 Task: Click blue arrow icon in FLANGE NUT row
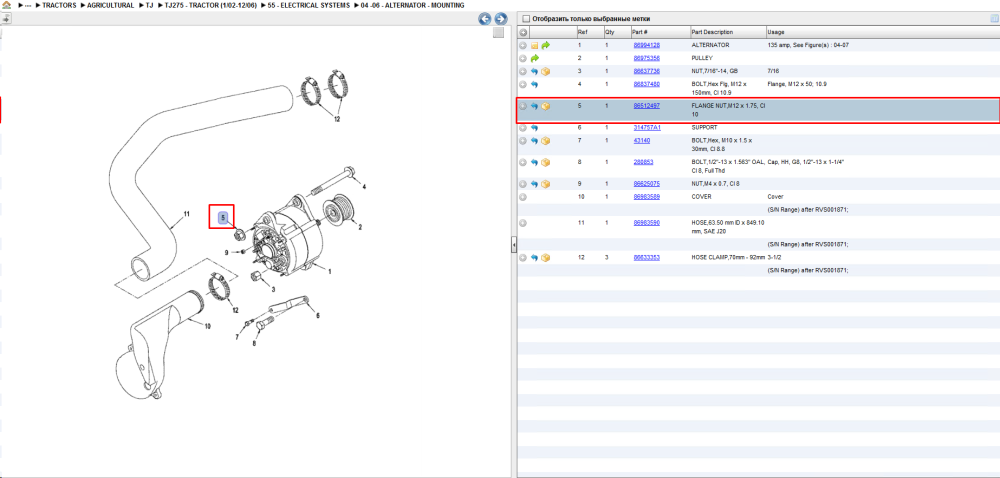pos(534,106)
